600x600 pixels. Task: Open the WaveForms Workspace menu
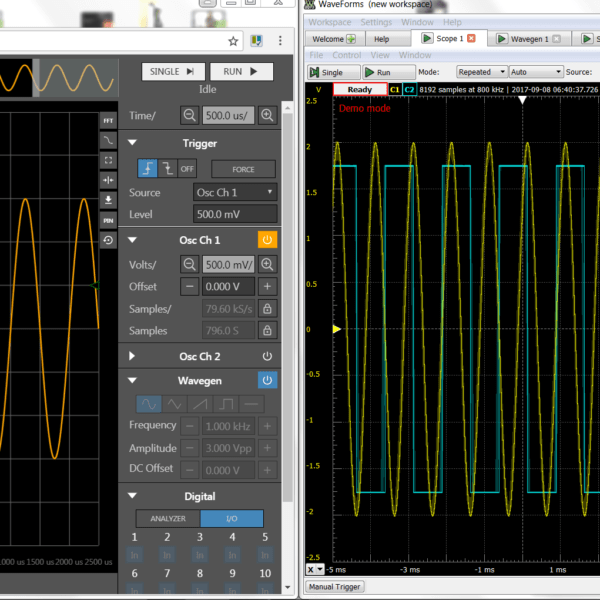click(329, 22)
